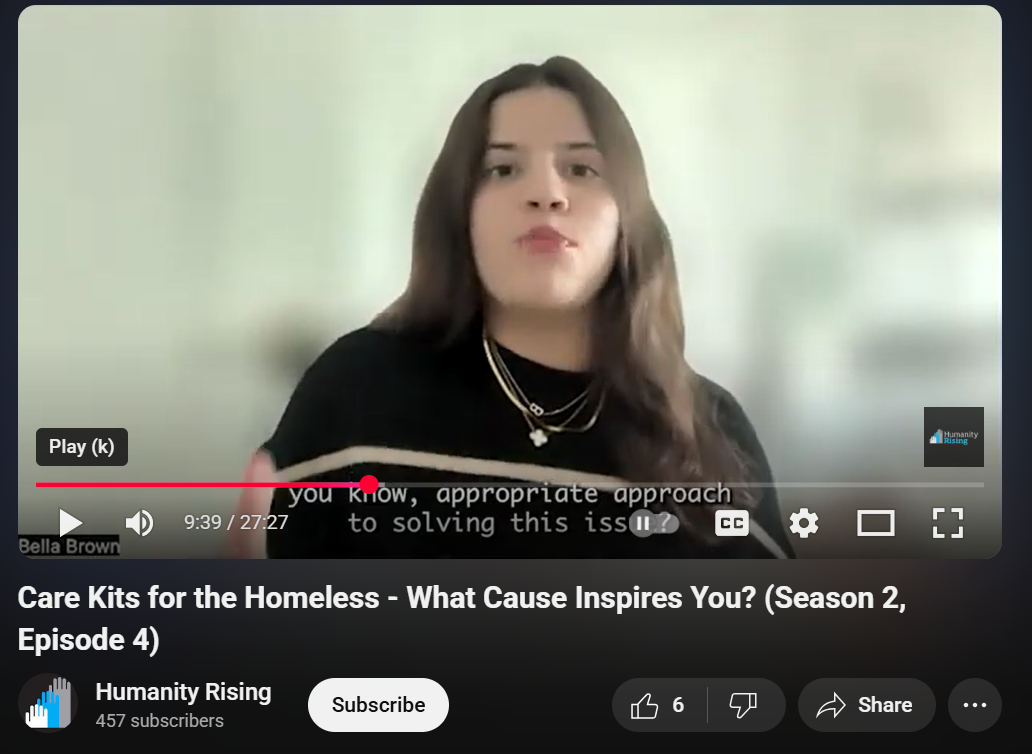Screen dimensions: 1032x754
Task: Toggle the autoplay switch in the player
Action: pyautogui.click(x=654, y=524)
